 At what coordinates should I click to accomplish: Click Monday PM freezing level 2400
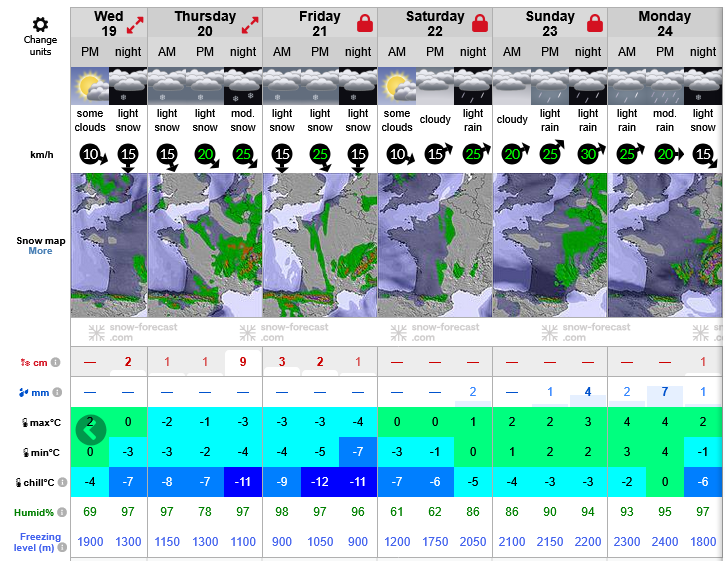pos(665,542)
